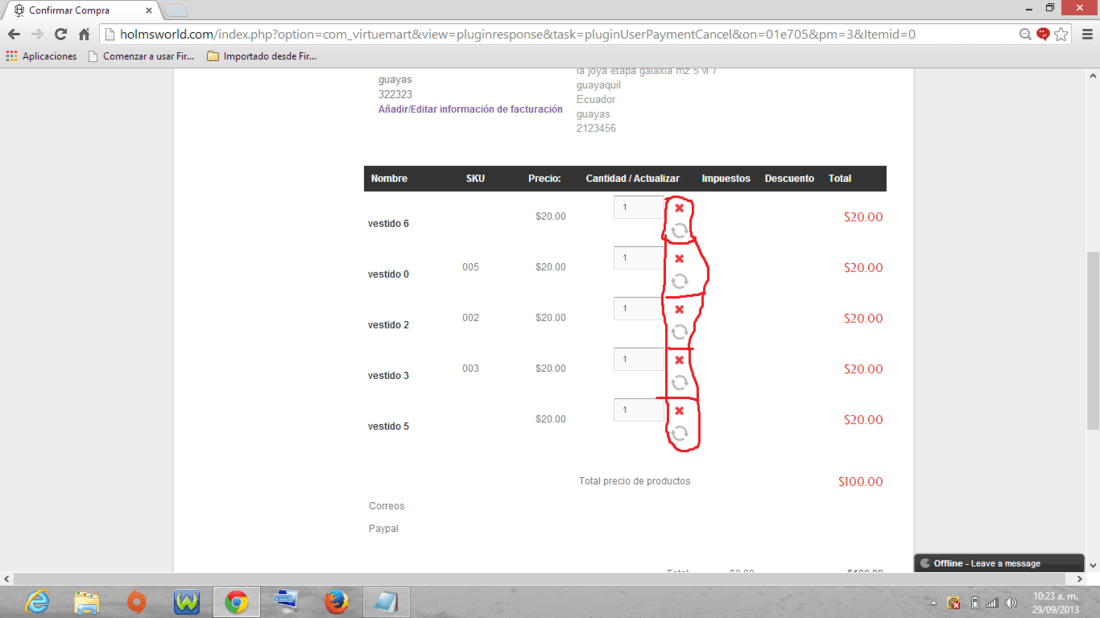Click the zoom magnifier icon in address bar
This screenshot has width=1100, height=618.
tap(1025, 34)
